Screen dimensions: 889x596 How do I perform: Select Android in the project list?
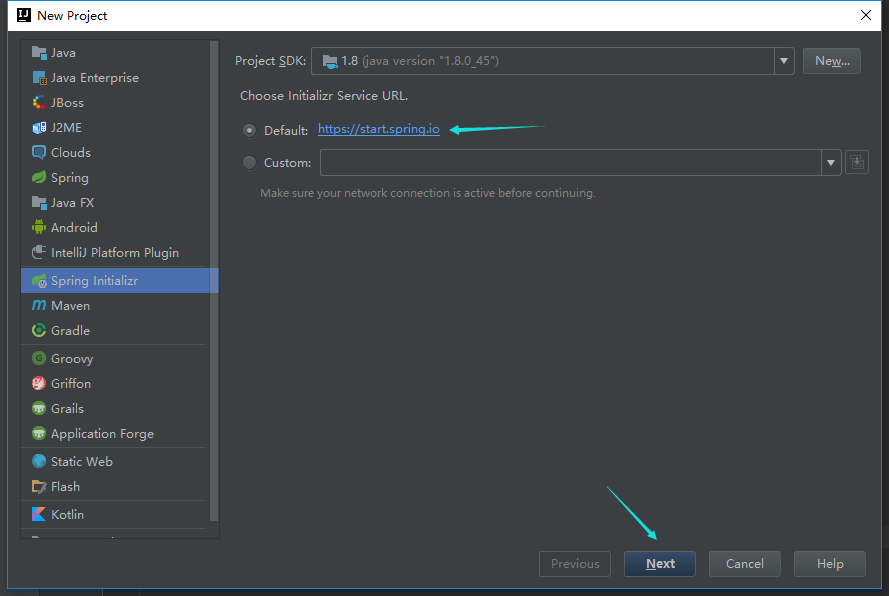114,227
